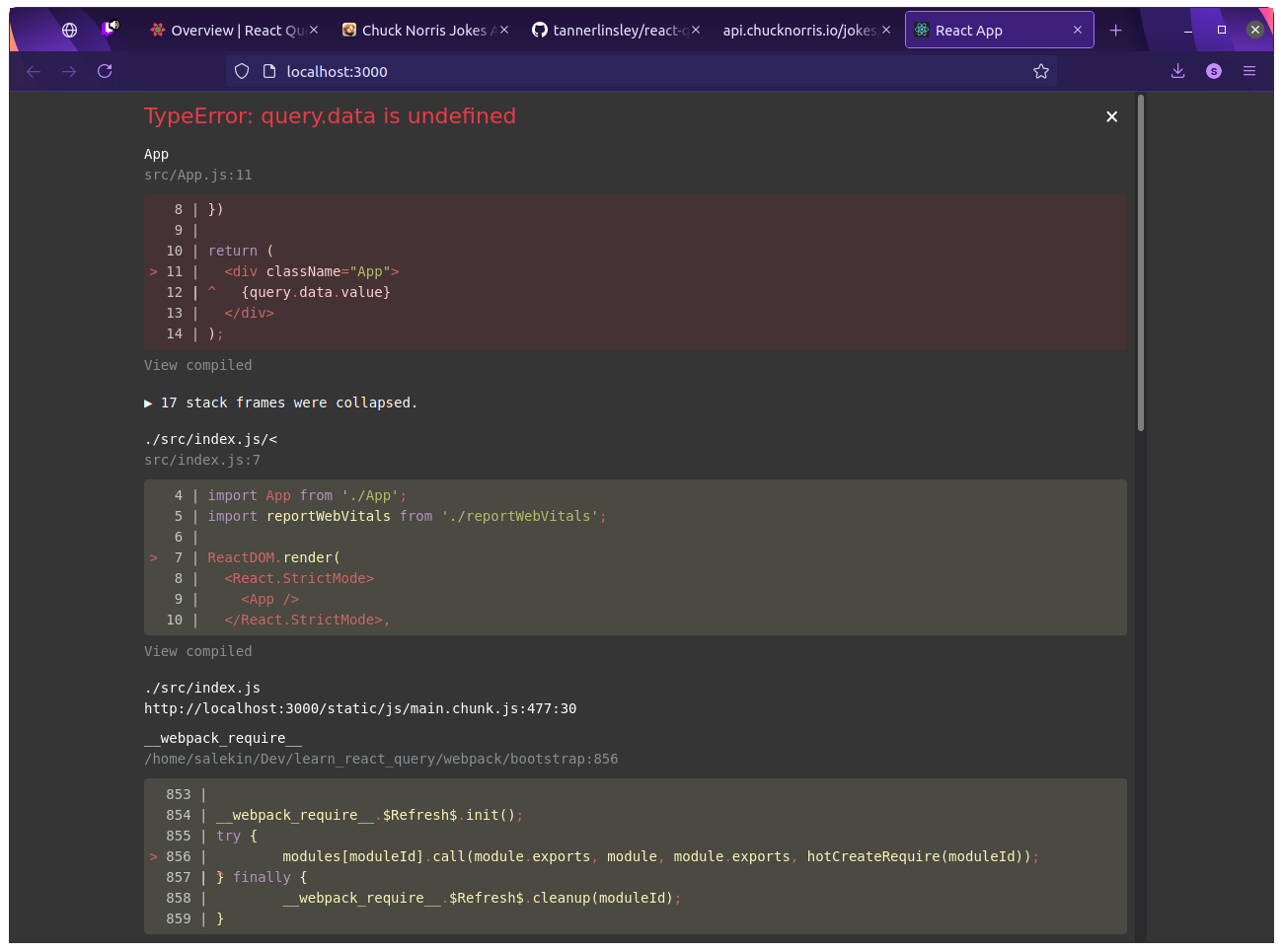Select the Overview | React Query tab
This screenshot has height=952, width=1283.
click(229, 30)
